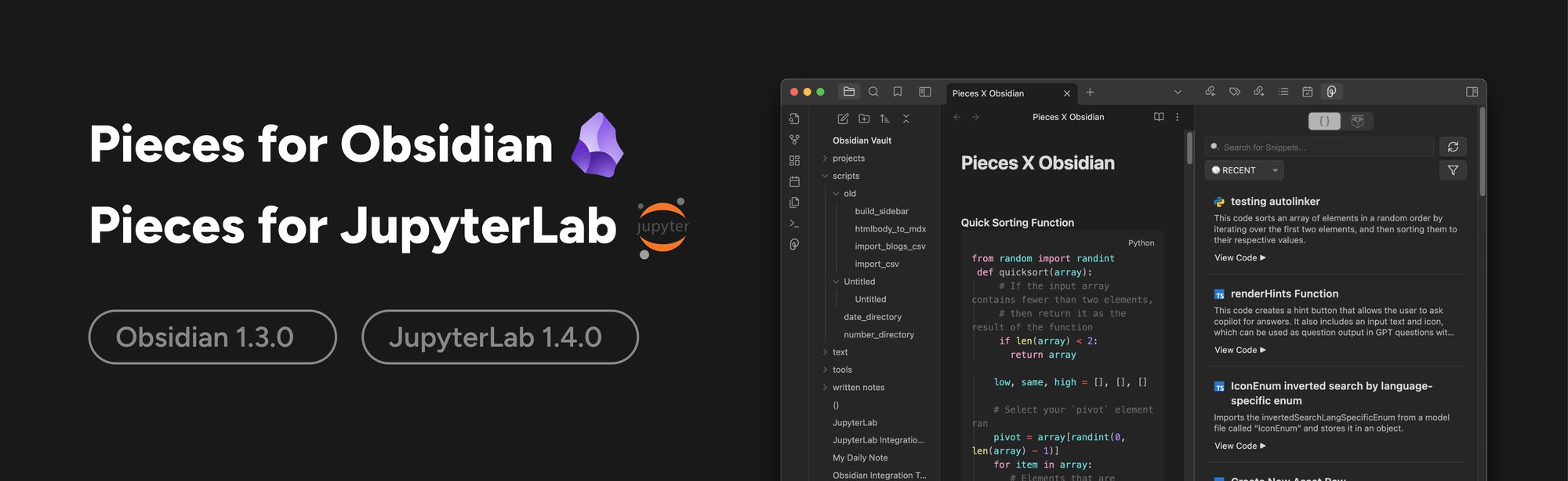The width and height of the screenshot is (1568, 481).
Task: Open the quick switcher ribbon icon
Action: [x=794, y=118]
